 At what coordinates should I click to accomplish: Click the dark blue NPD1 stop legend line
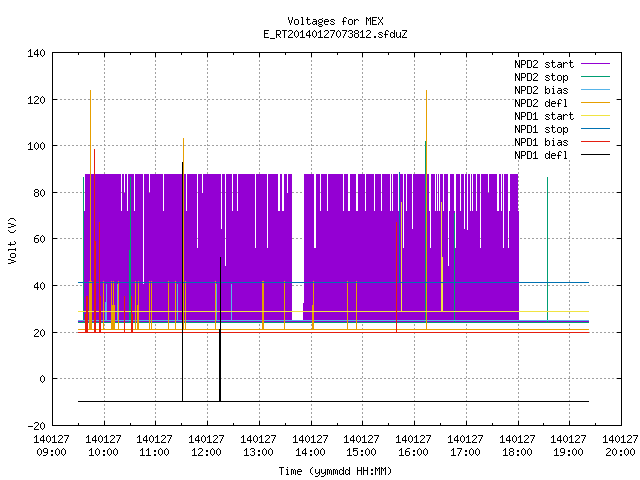point(595,129)
